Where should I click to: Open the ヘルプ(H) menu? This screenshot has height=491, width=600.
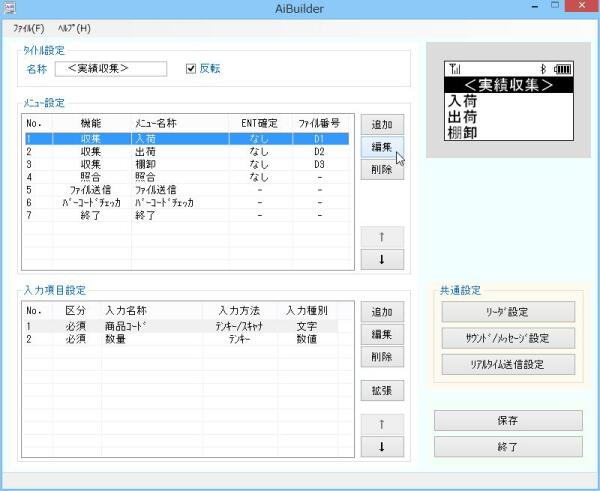pos(74,28)
